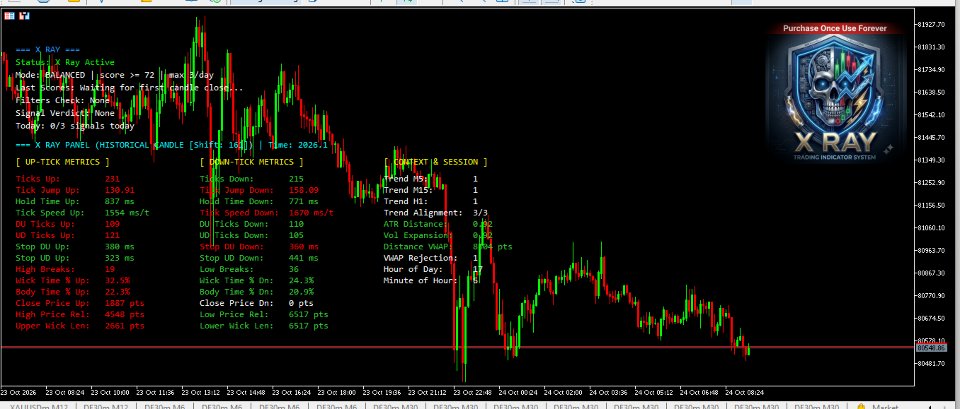
Task: Click the 'Lower Wick Len: 6517 pts' row
Action: click(x=263, y=326)
